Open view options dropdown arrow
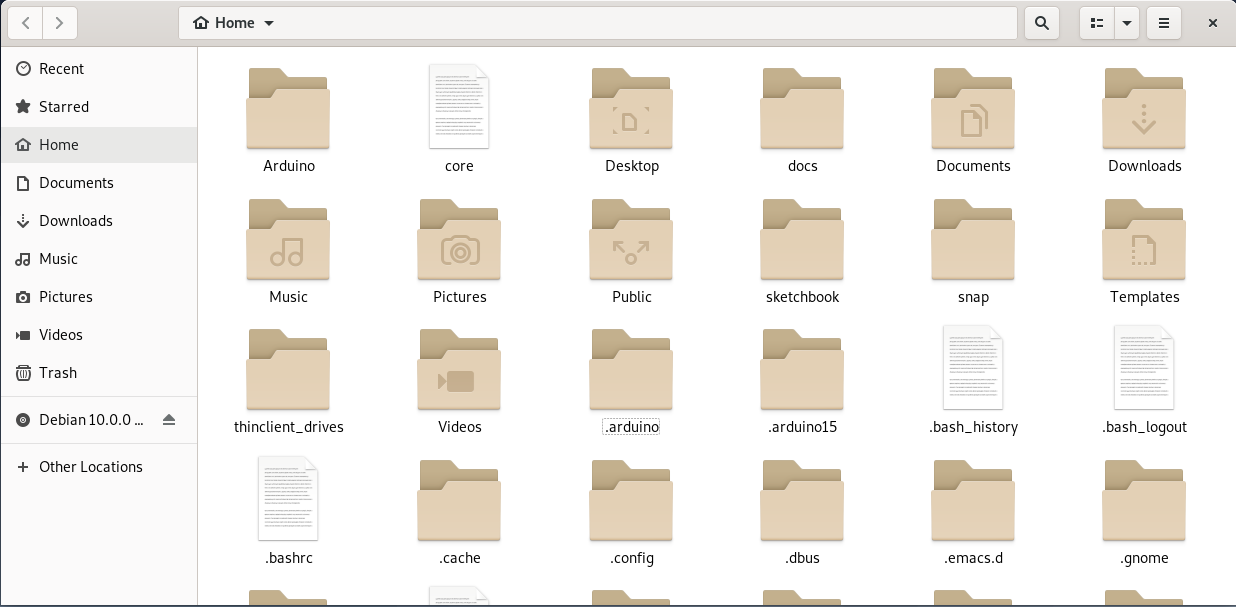 point(1128,22)
